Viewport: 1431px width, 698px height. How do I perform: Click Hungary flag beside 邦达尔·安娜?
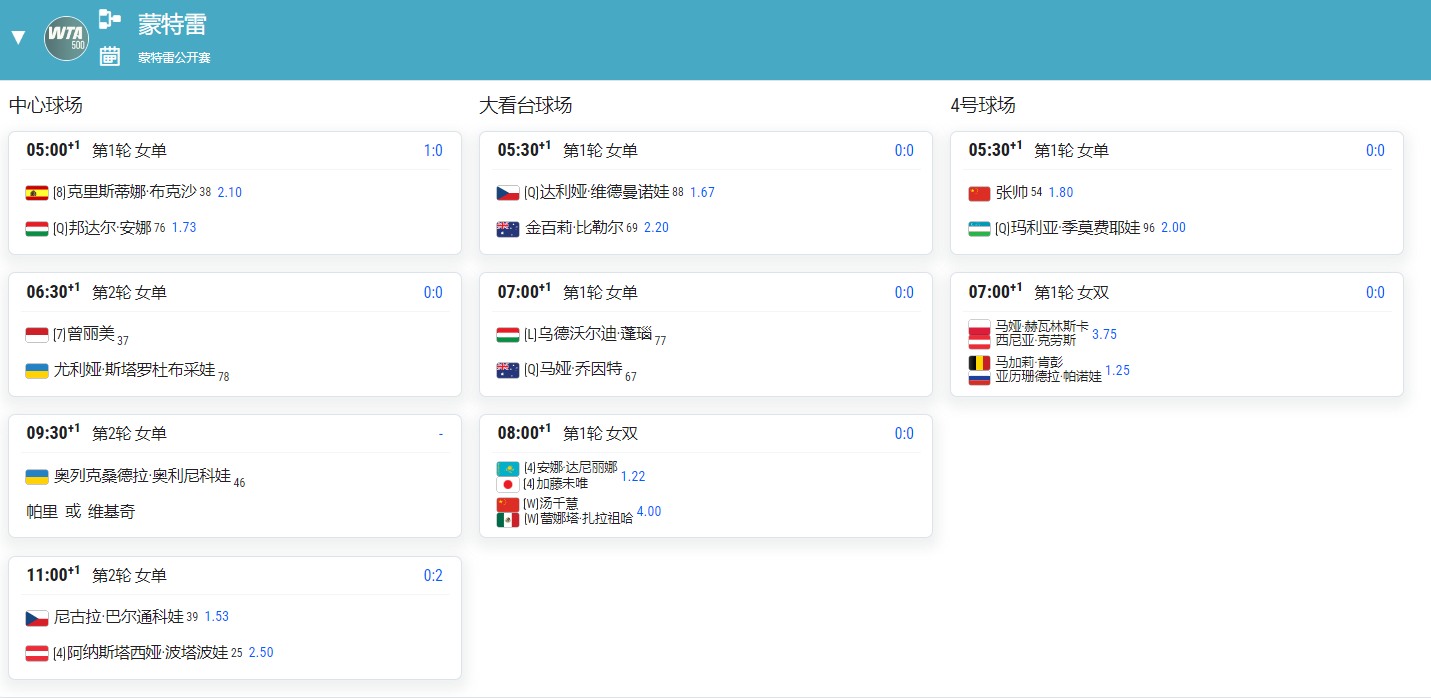[37, 228]
